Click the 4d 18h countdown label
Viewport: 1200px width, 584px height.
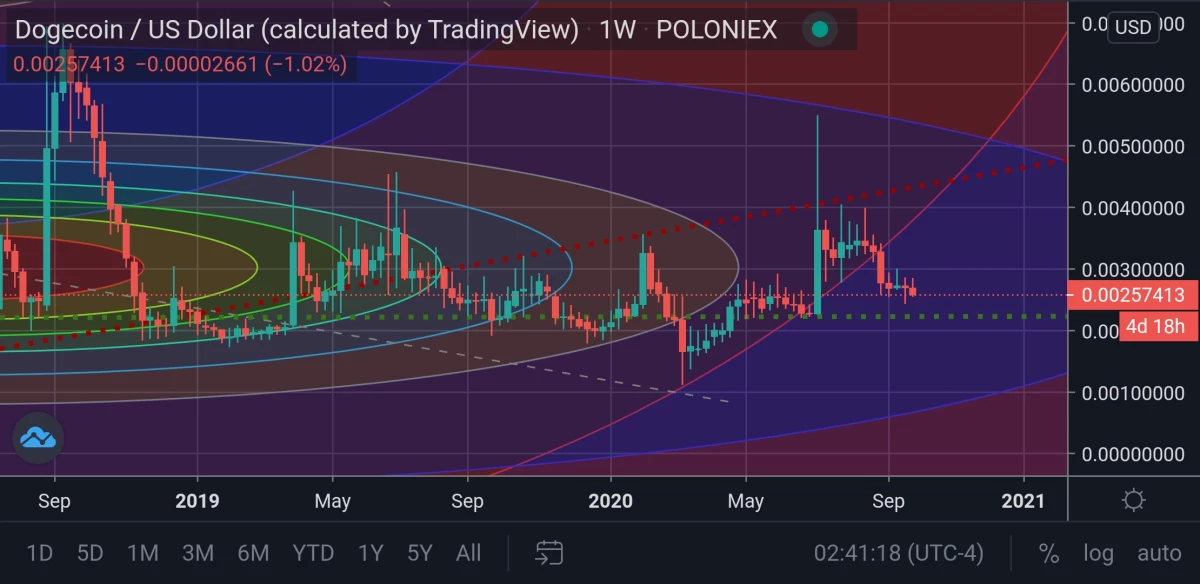point(1158,326)
